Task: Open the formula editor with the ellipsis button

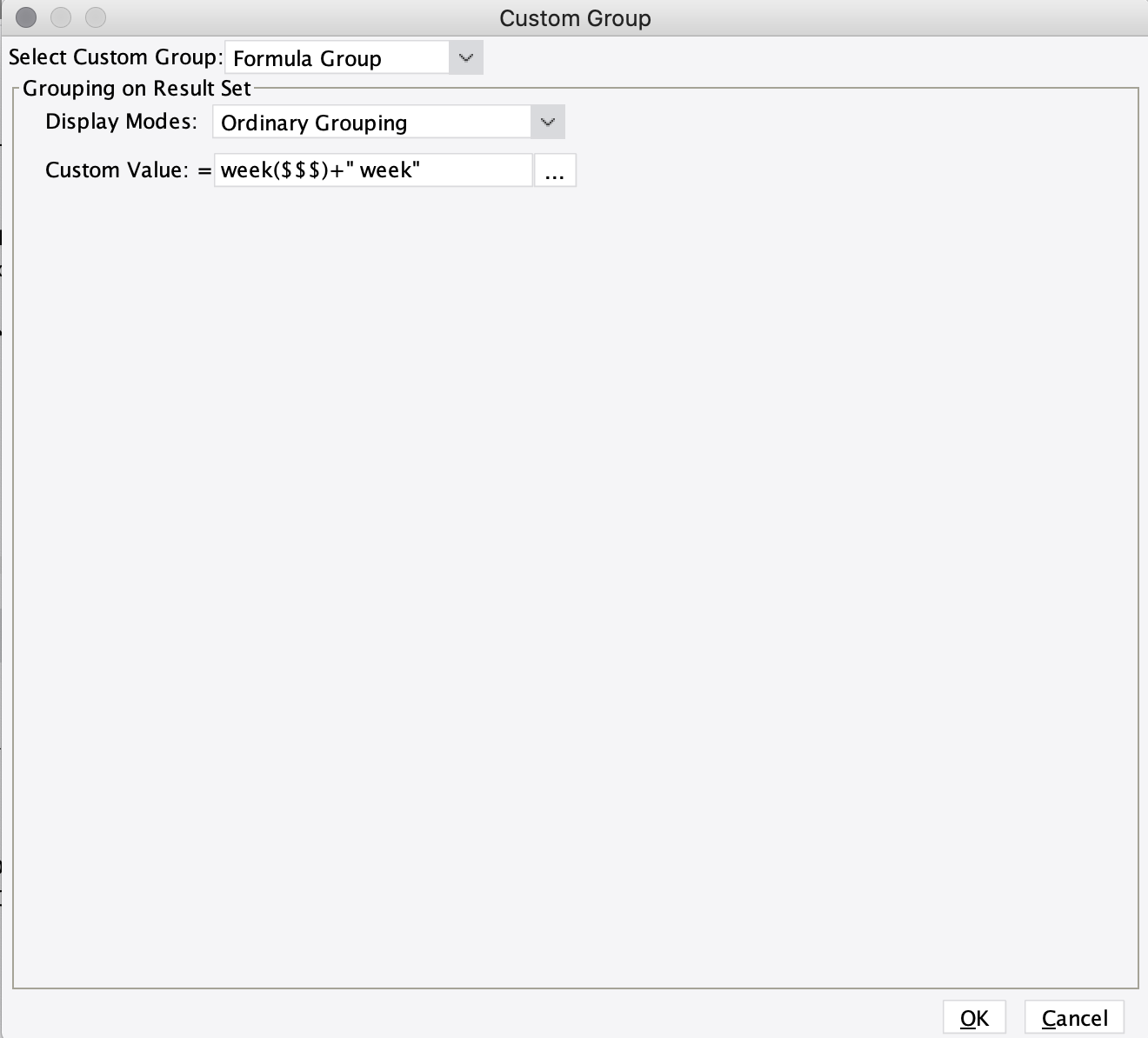Action: point(555,170)
